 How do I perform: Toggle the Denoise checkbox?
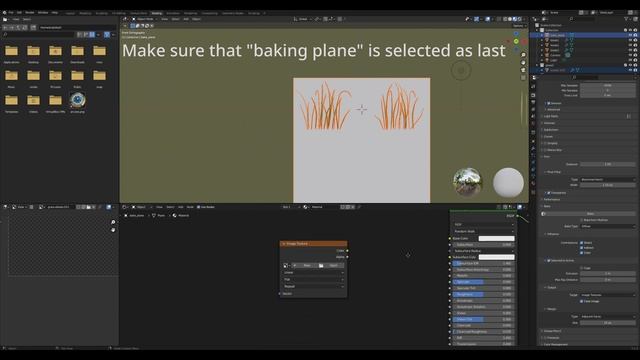(549, 103)
